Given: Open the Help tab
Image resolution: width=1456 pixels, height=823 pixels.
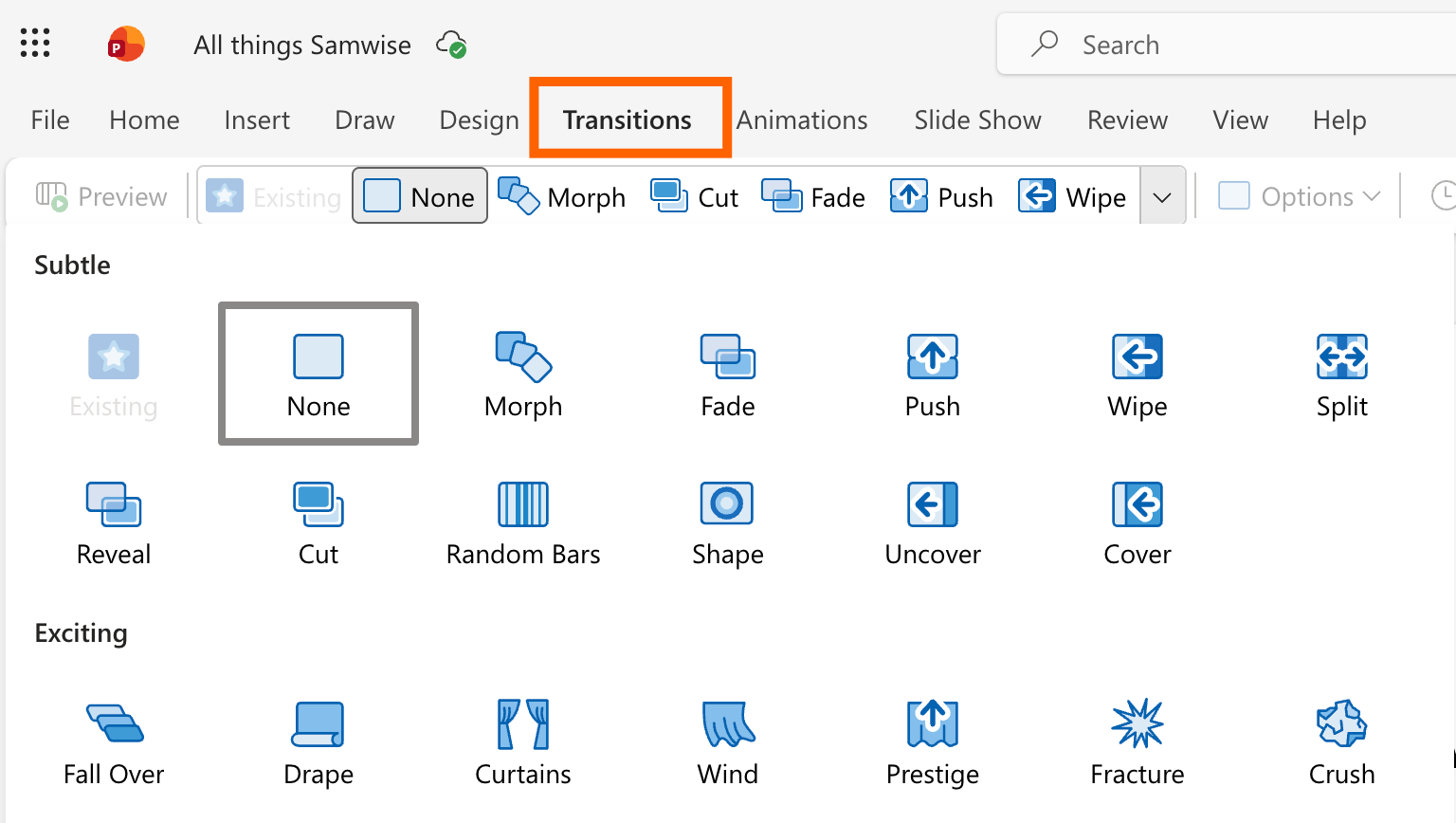Looking at the screenshot, I should pyautogui.click(x=1339, y=120).
